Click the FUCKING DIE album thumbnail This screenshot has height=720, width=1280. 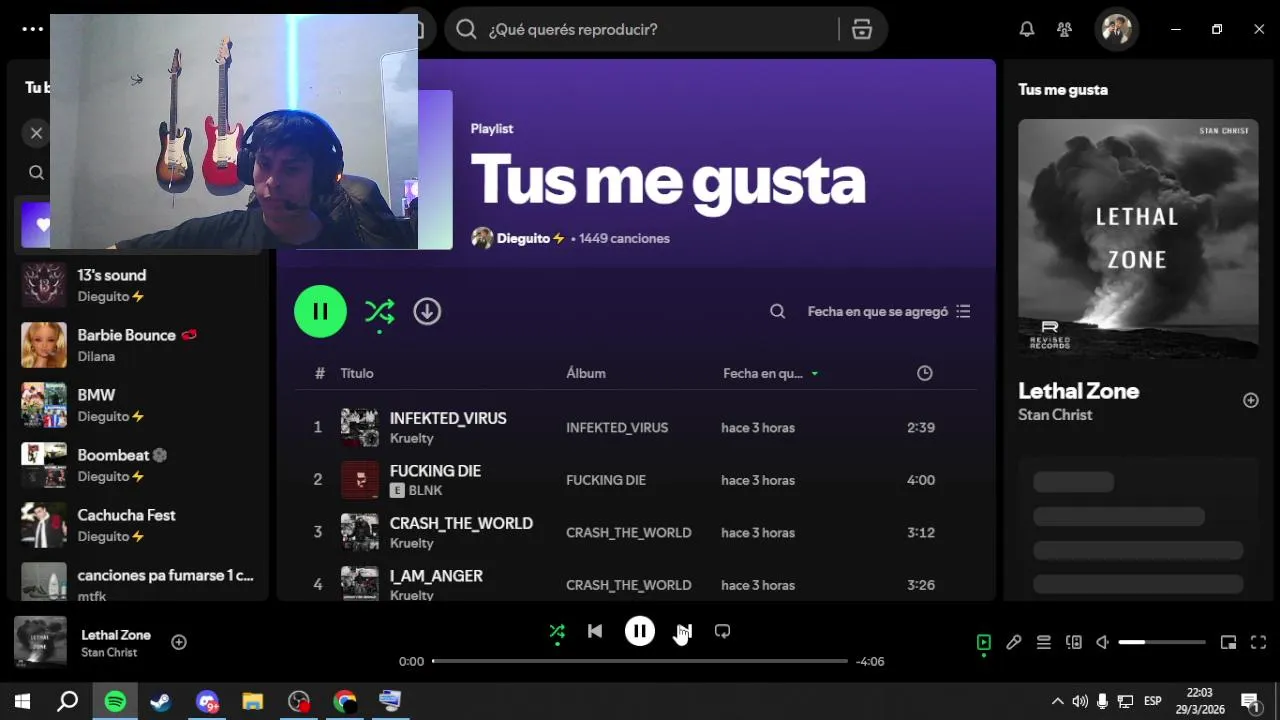360,480
